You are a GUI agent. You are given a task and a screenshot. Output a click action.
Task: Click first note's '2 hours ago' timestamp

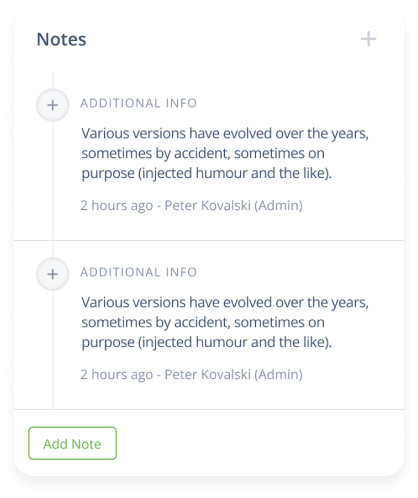pos(117,205)
